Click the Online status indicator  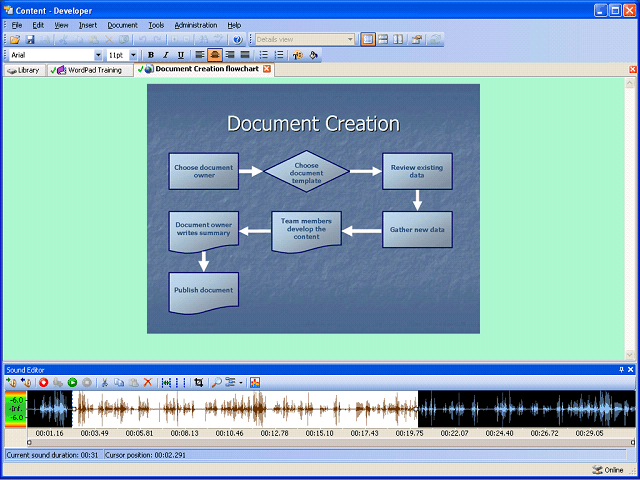[x=608, y=470]
